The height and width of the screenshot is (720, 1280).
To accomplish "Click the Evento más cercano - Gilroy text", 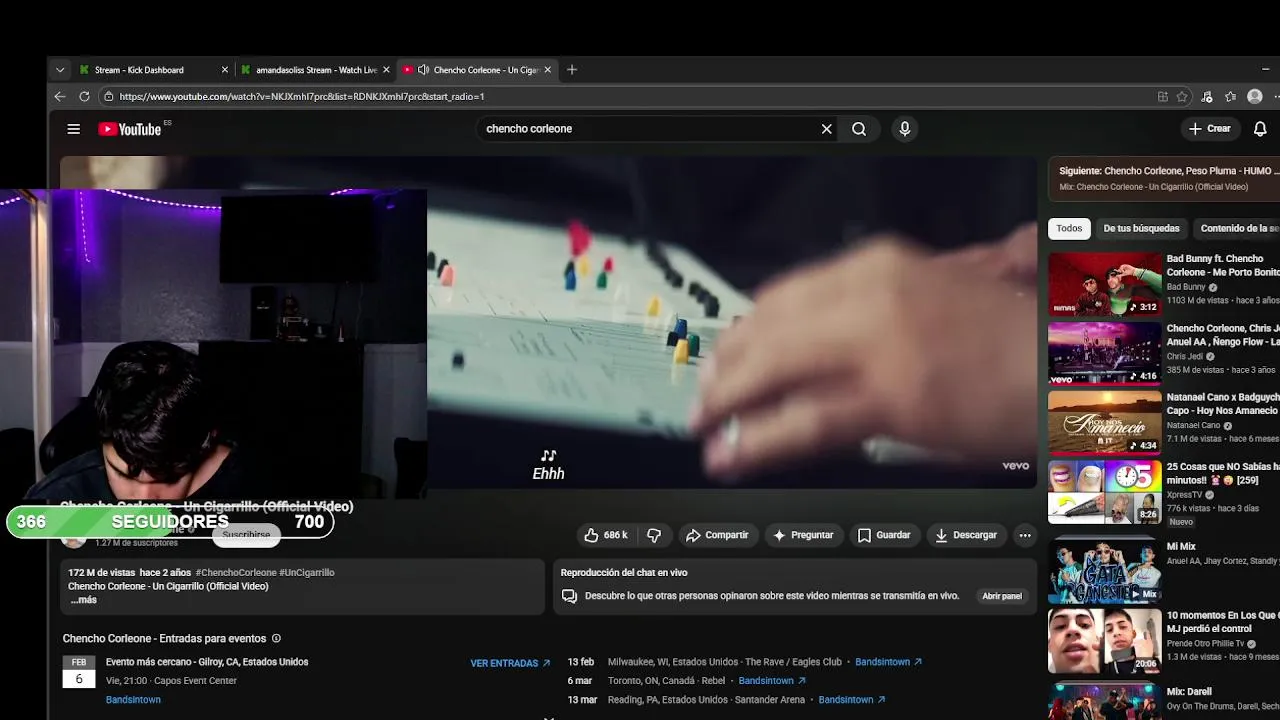I will (x=207, y=662).
